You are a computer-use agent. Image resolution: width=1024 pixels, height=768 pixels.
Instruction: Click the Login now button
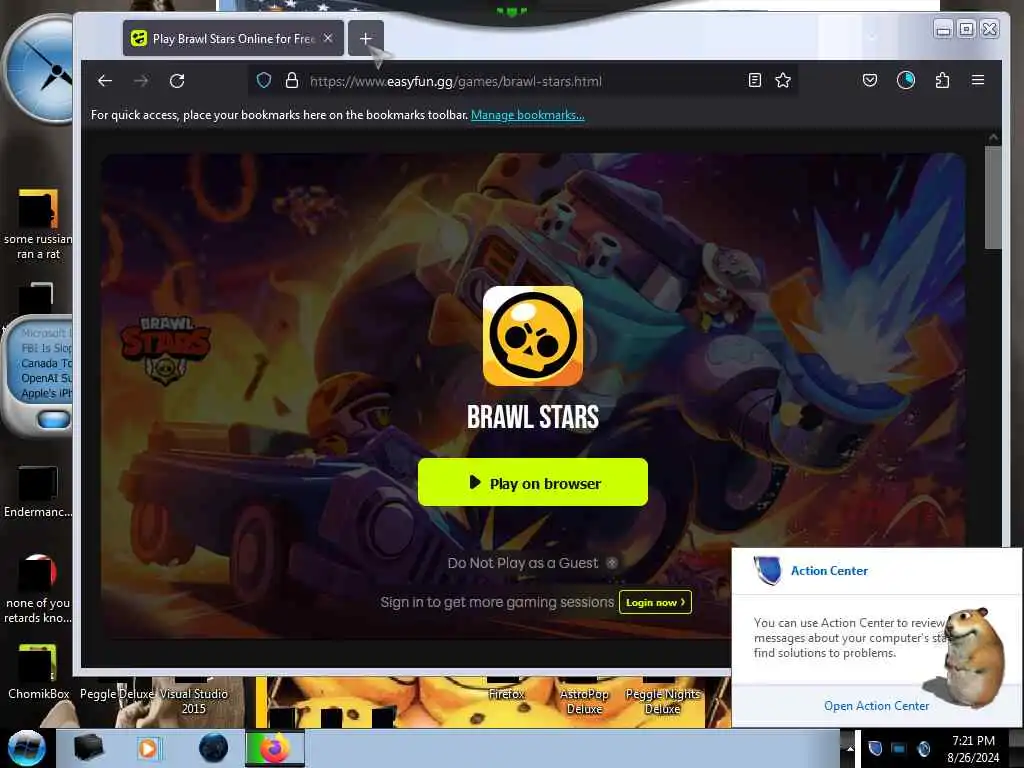click(x=655, y=602)
